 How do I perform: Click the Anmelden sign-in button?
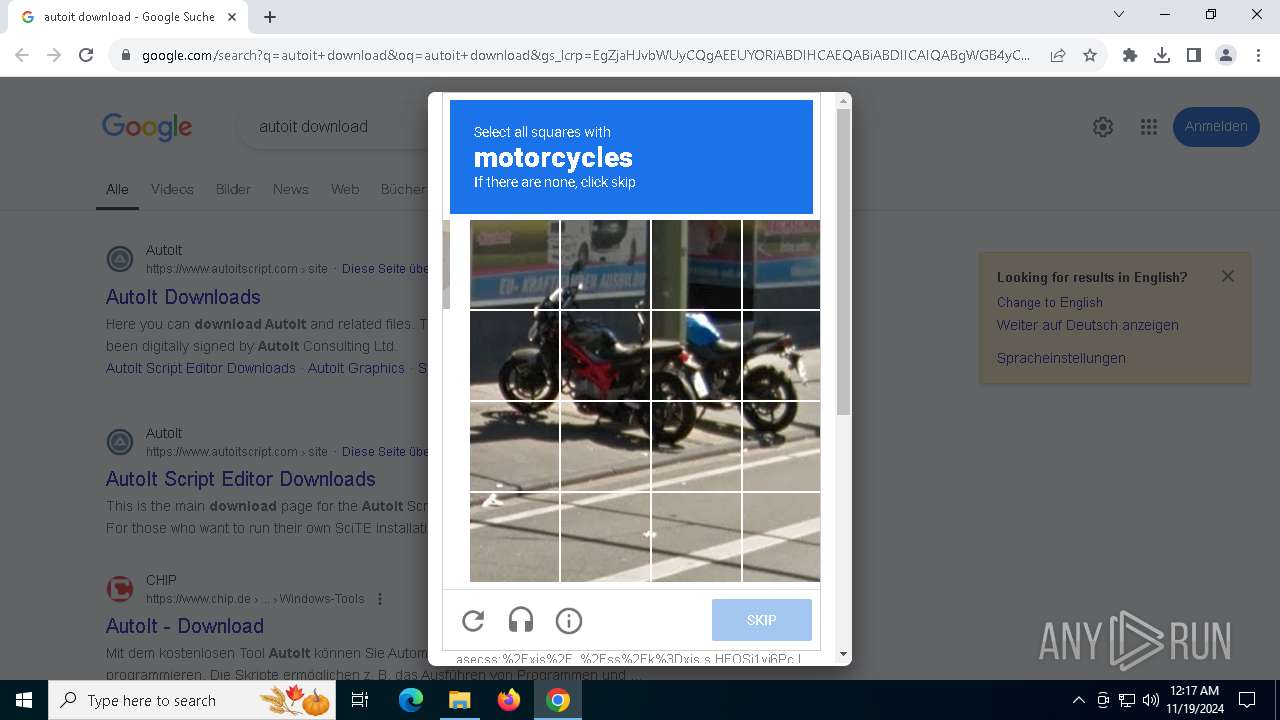tap(1216, 127)
